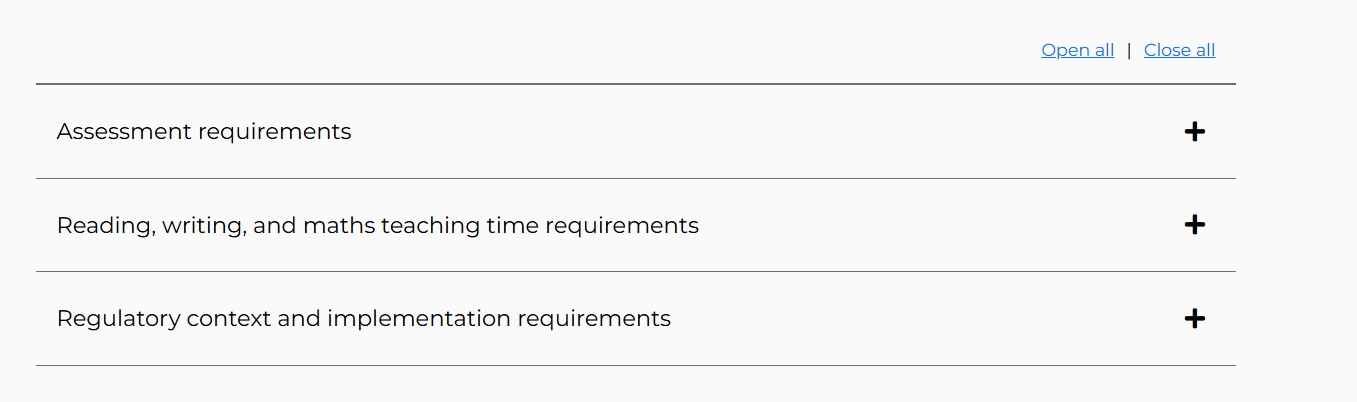
Task: Toggle the maths teaching time requirements panel
Action: click(x=635, y=225)
